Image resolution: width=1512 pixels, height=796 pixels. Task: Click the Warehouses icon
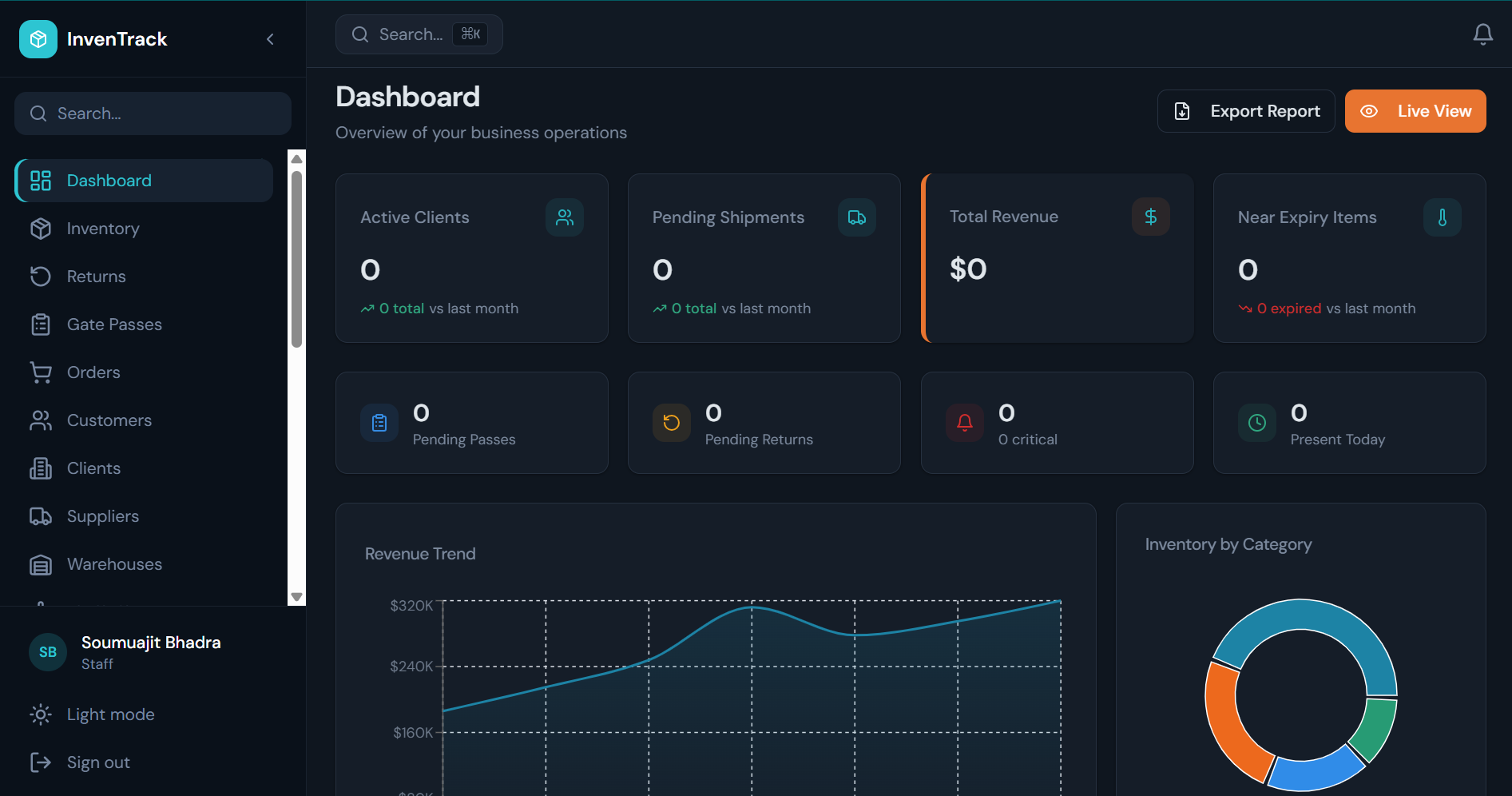click(x=41, y=564)
